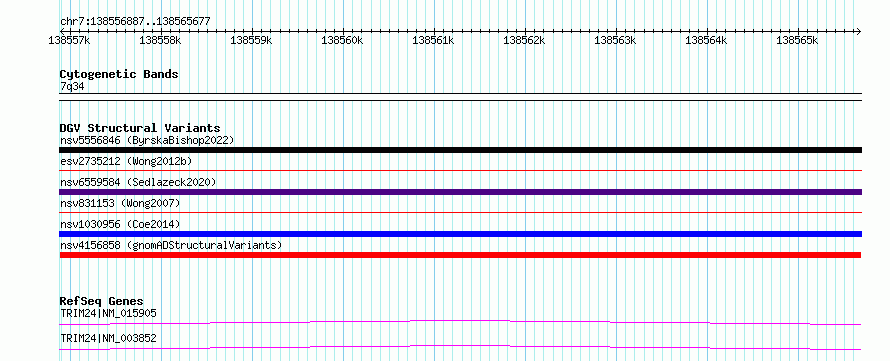Click the 138563k ruler tick label
Image resolution: width=890 pixels, height=361 pixels.
615,40
